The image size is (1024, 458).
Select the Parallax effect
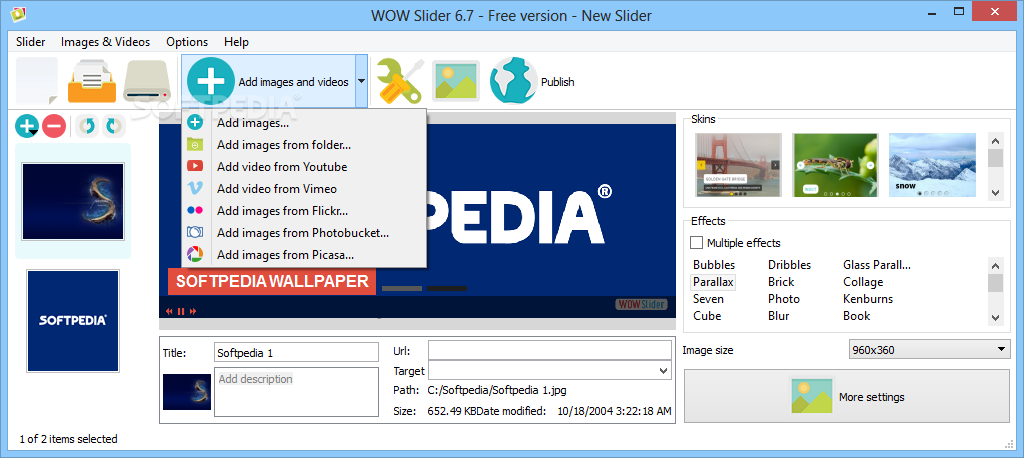point(714,282)
